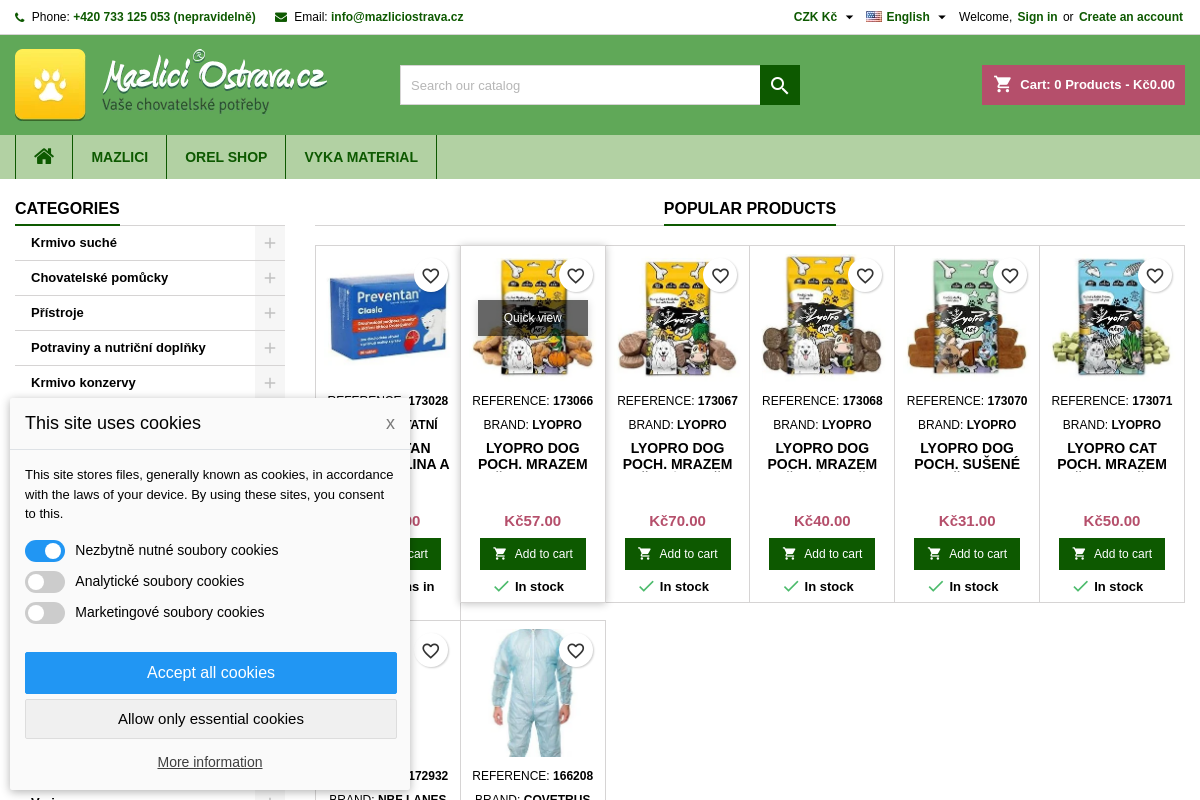Add Kč57.00 Lyopro Dog to cart
Screen dimensions: 1200x800
tap(533, 554)
